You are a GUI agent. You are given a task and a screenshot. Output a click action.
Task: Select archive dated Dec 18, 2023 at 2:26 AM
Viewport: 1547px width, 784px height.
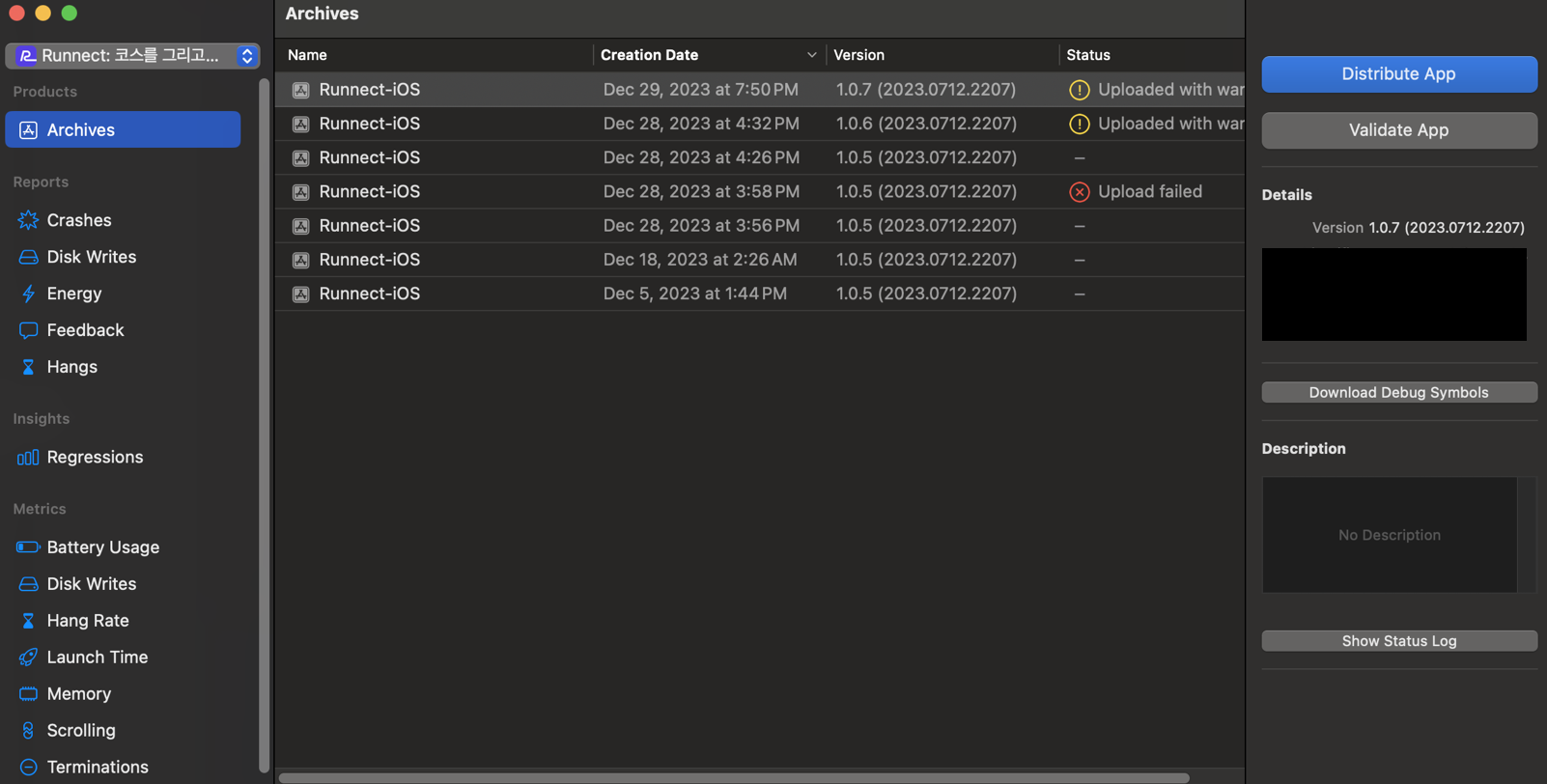pyautogui.click(x=760, y=260)
